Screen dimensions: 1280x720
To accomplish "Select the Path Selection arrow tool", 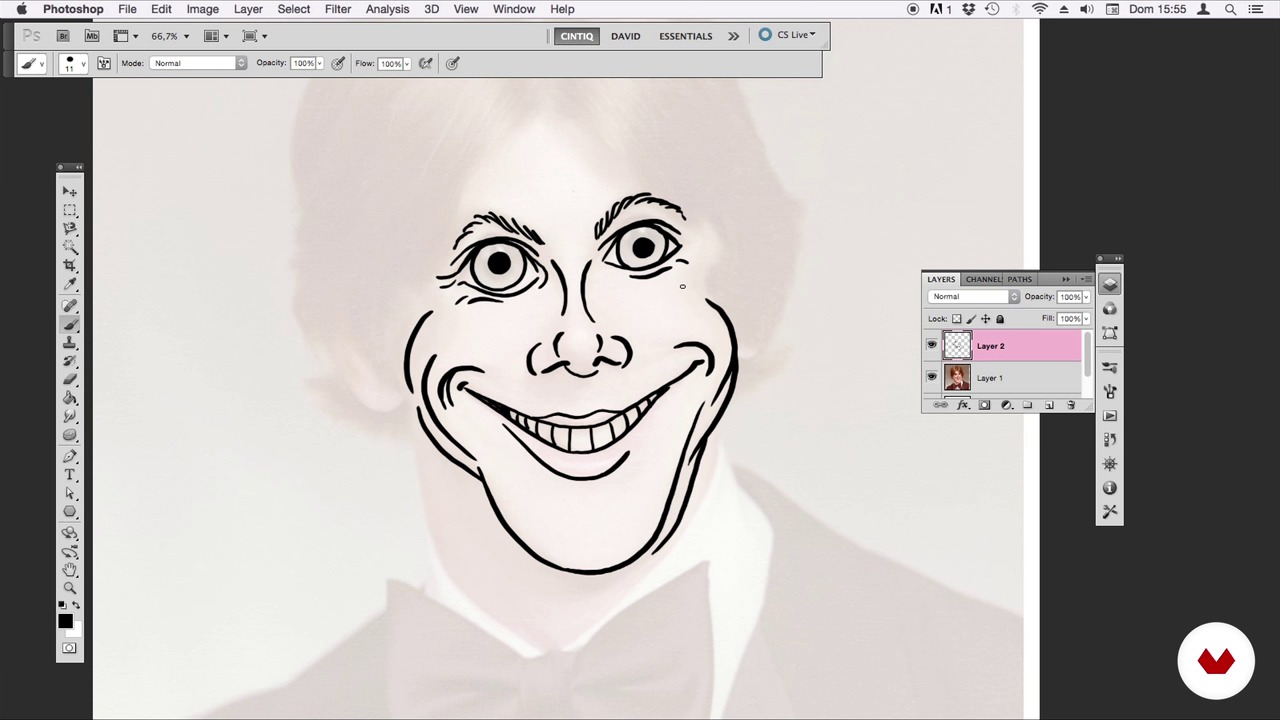I will [x=70, y=494].
